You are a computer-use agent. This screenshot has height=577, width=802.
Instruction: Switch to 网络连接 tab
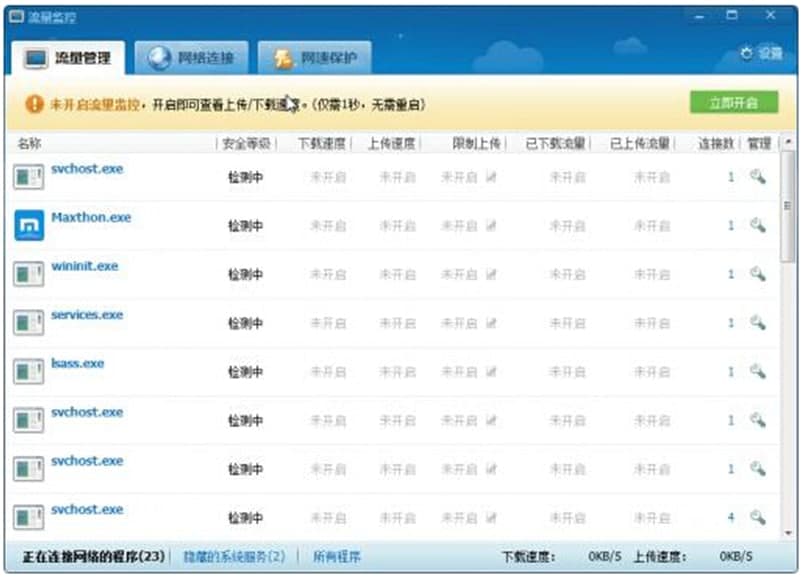pyautogui.click(x=192, y=58)
